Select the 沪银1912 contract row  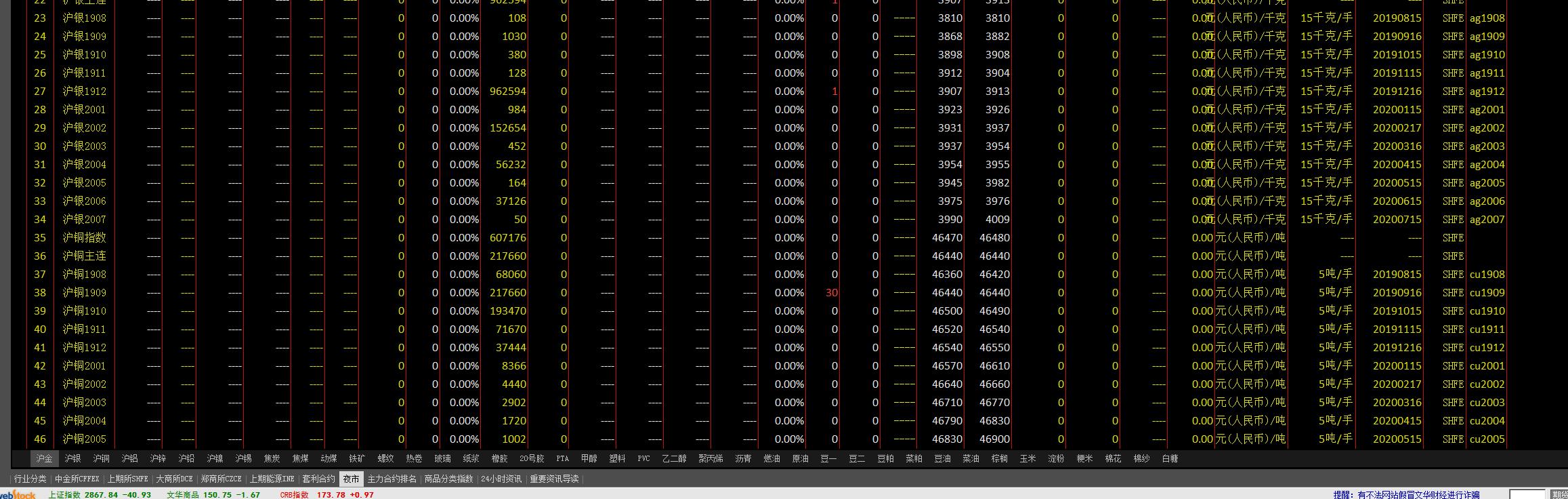pos(85,92)
